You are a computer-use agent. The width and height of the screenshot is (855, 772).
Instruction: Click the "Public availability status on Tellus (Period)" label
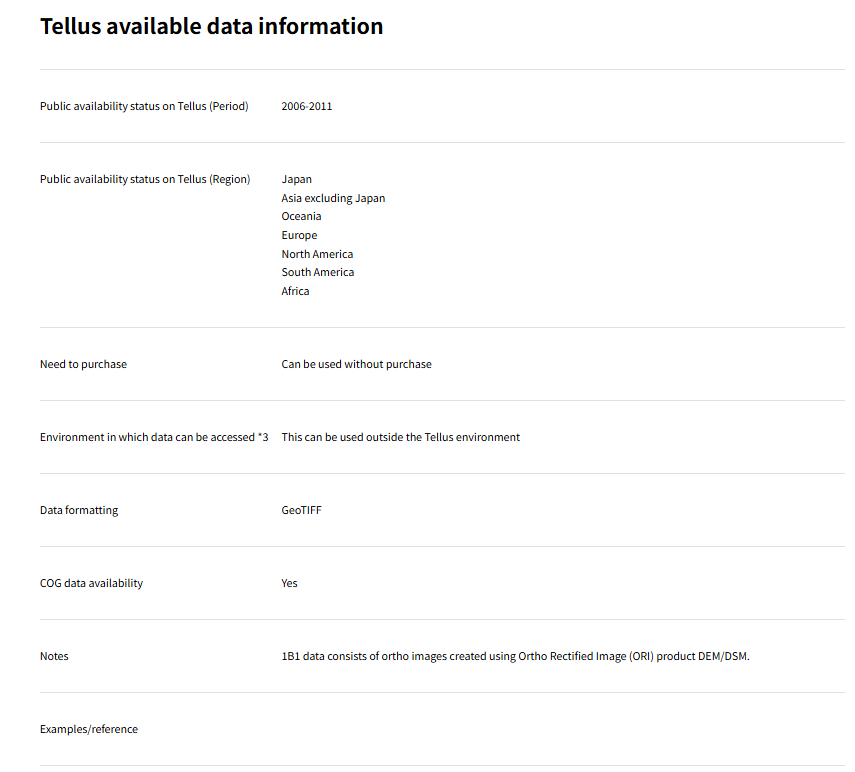coord(144,106)
